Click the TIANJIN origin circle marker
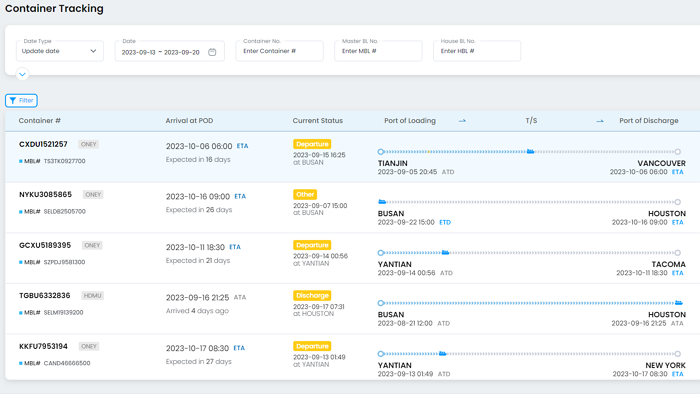 click(381, 152)
